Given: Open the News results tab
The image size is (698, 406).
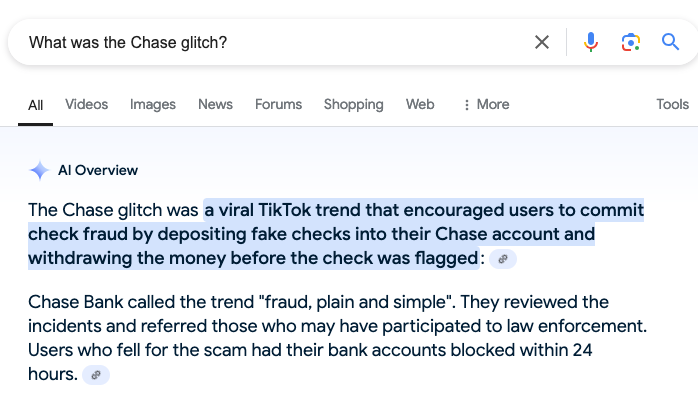Looking at the screenshot, I should tap(215, 104).
